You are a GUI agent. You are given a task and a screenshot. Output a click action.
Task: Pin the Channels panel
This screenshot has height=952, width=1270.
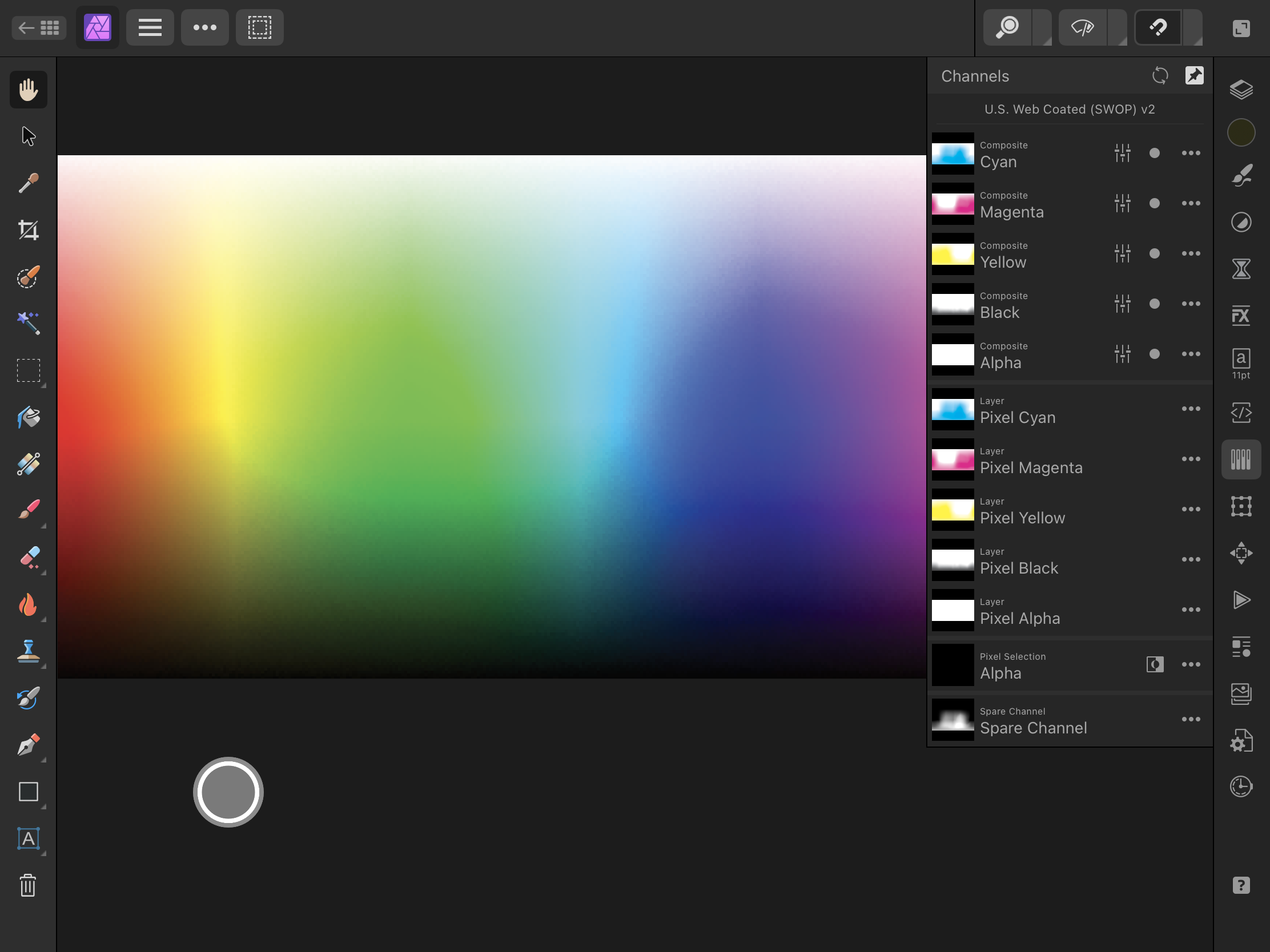[x=1194, y=76]
